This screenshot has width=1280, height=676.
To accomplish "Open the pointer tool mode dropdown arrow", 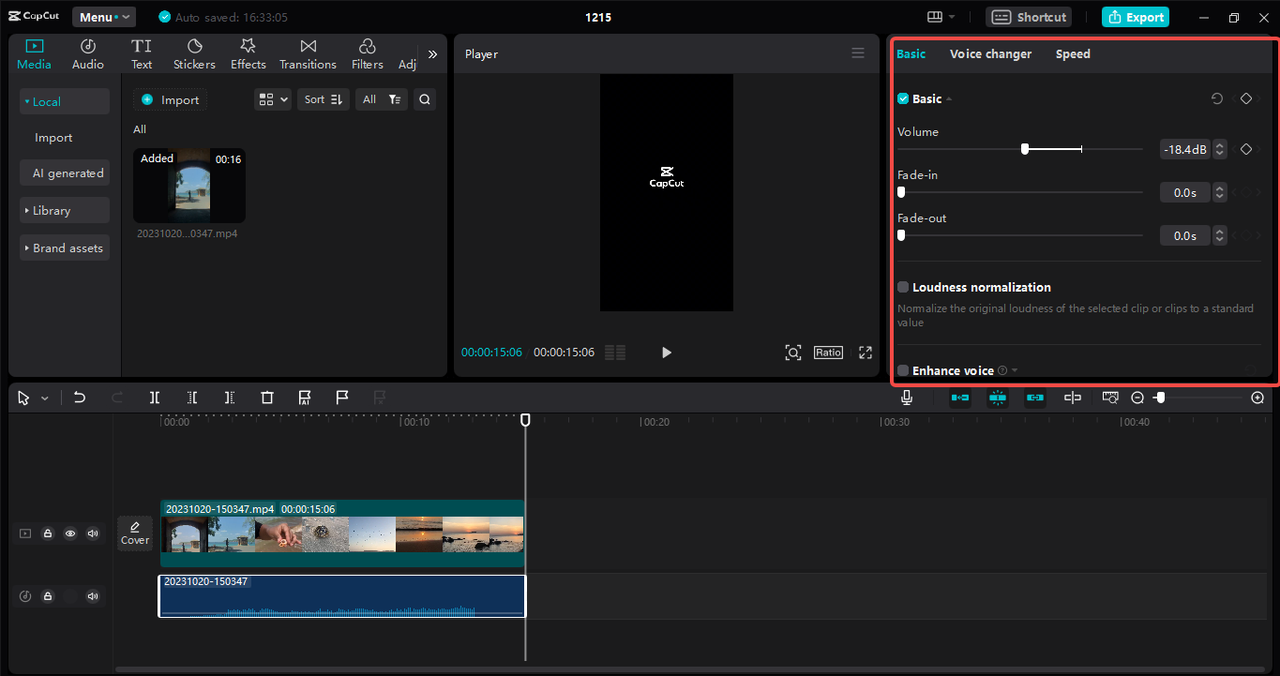I will (x=44, y=398).
